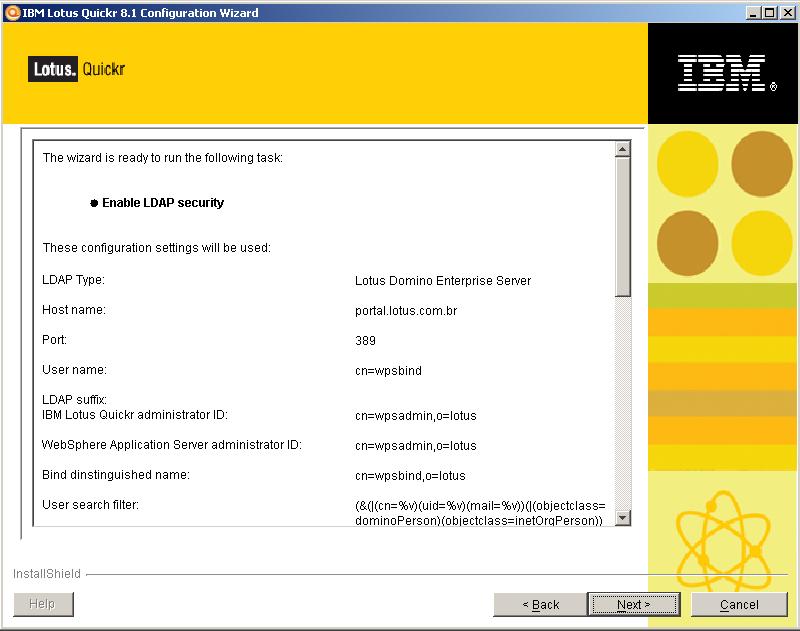Click the WebSphere administrator ID value
The width and height of the screenshot is (800, 631).
pos(416,446)
